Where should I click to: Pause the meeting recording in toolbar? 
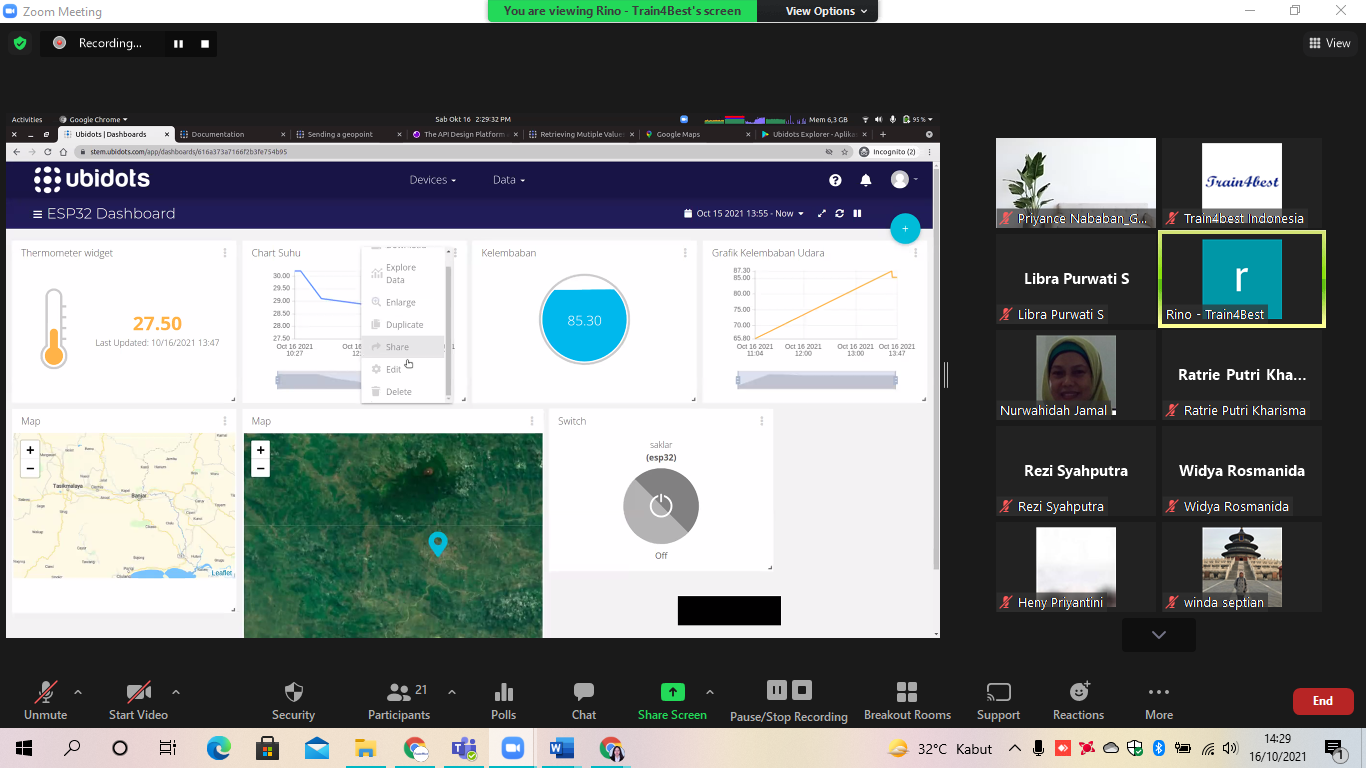point(776,690)
